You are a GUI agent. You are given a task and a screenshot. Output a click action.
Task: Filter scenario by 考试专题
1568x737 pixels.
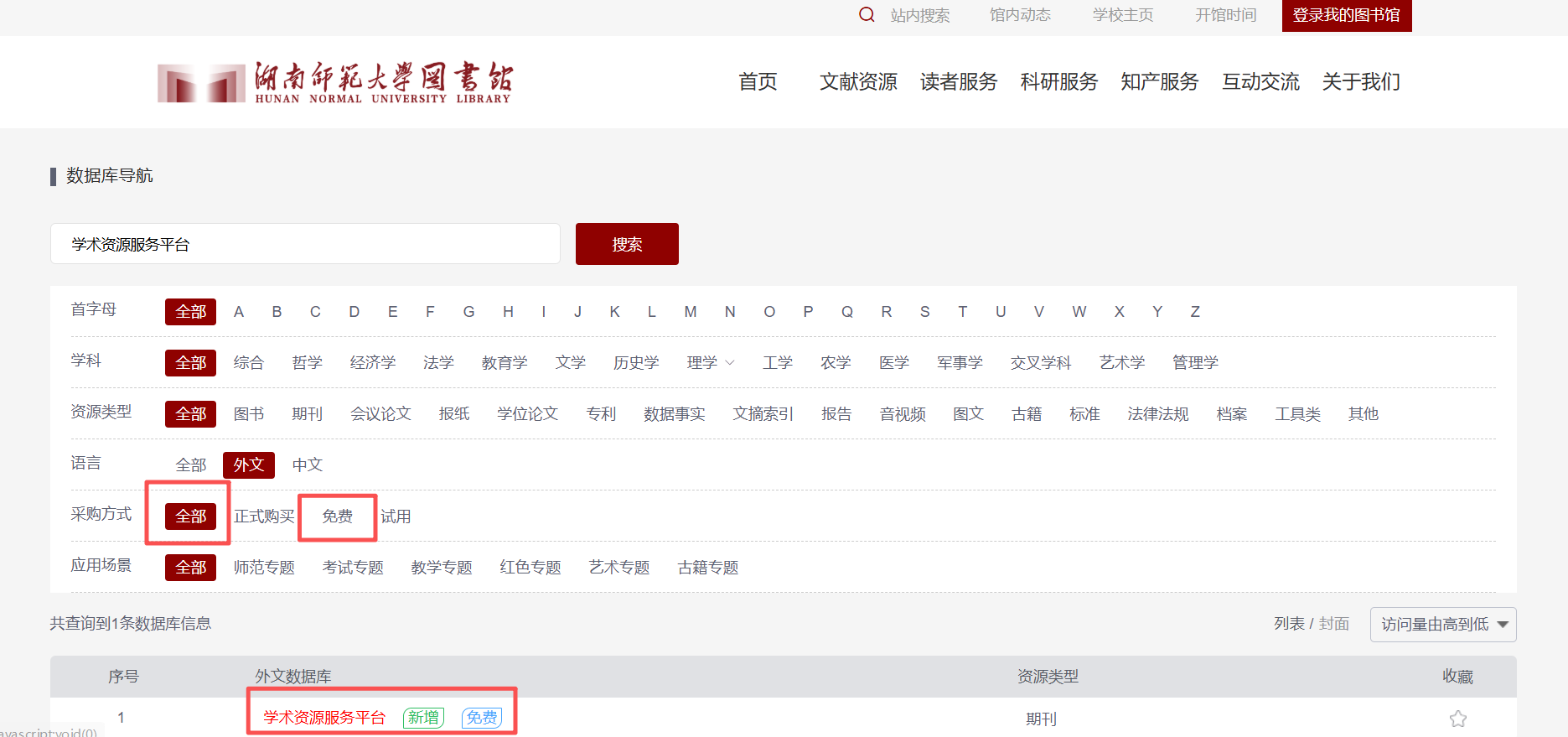tap(353, 568)
